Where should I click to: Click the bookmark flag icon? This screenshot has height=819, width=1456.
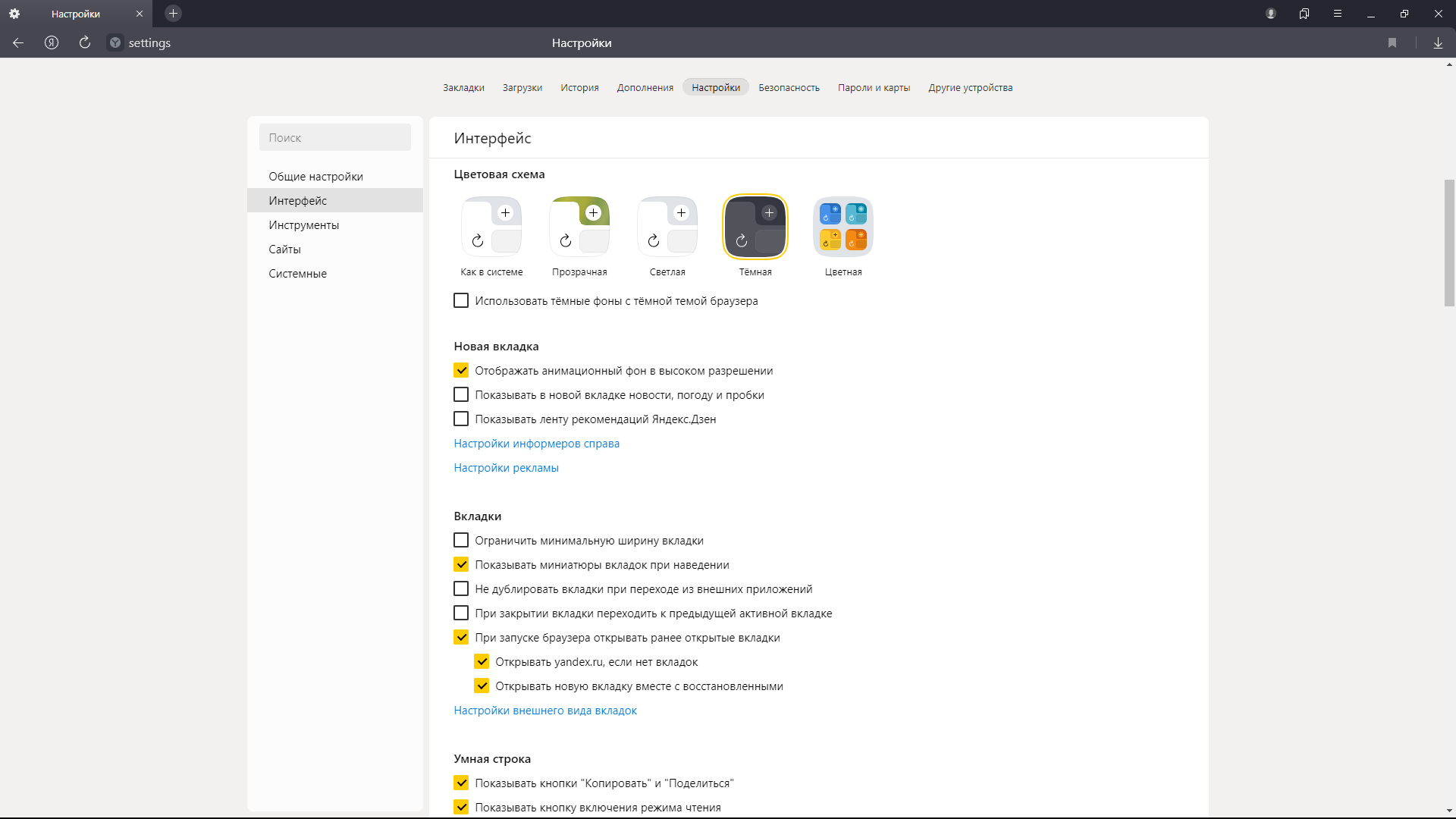pos(1392,43)
